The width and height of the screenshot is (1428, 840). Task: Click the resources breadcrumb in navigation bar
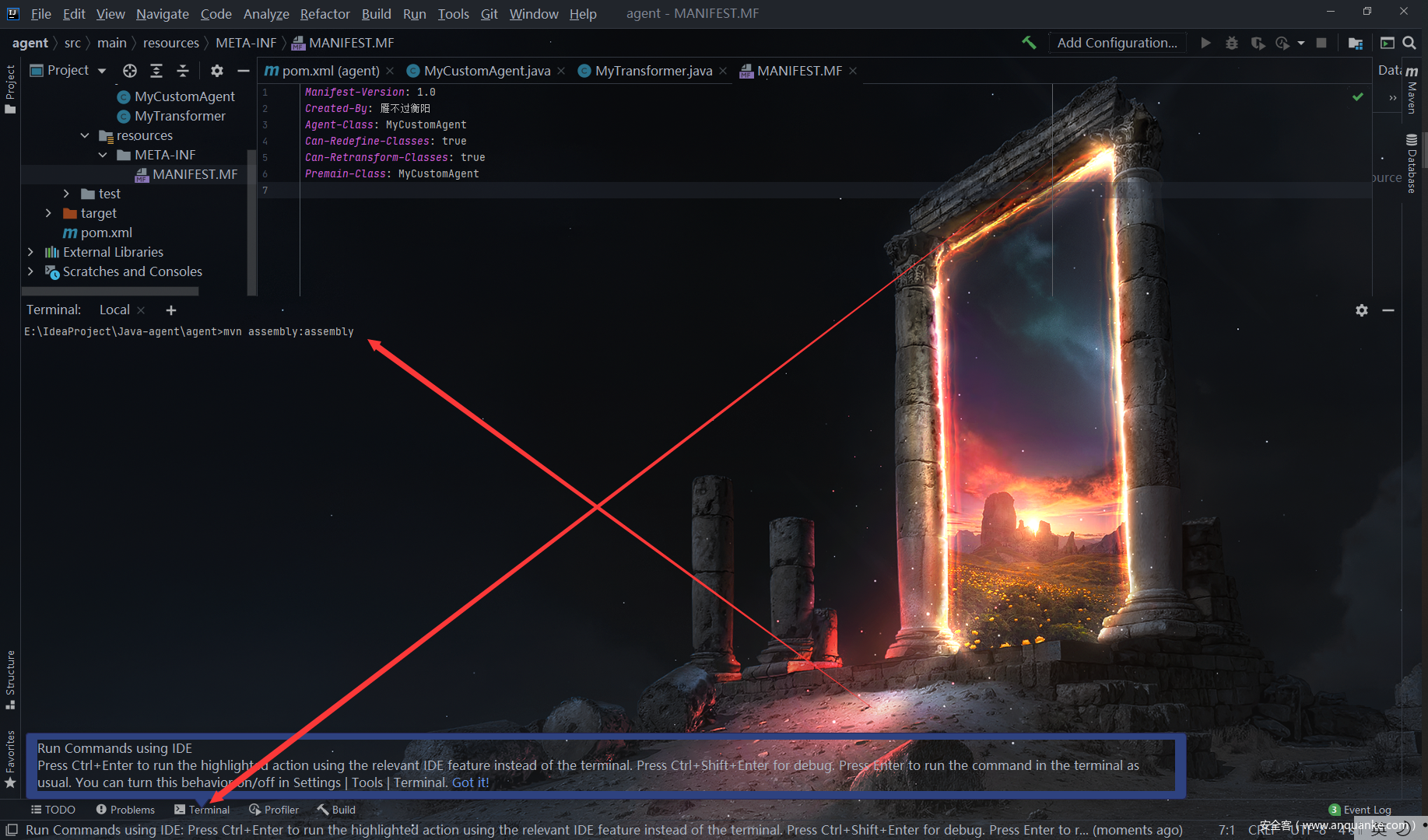click(171, 43)
